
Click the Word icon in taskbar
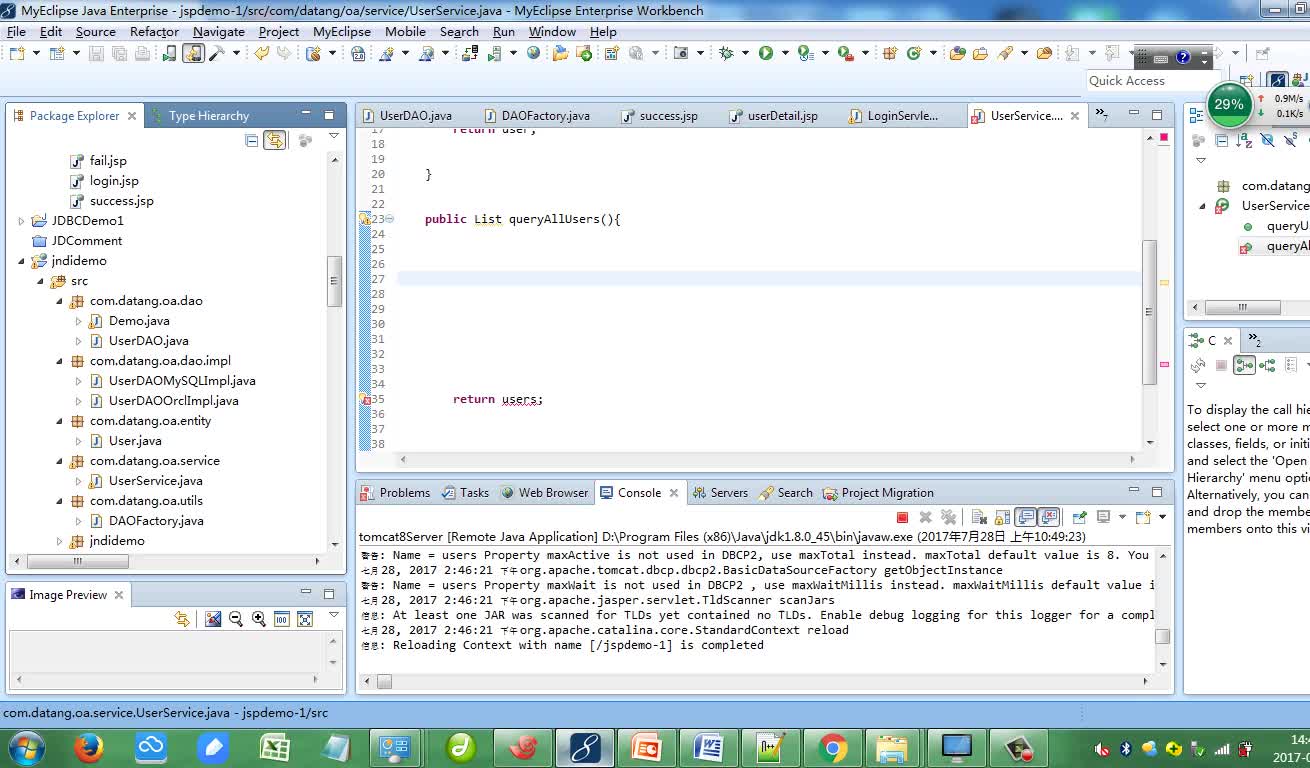[708, 747]
